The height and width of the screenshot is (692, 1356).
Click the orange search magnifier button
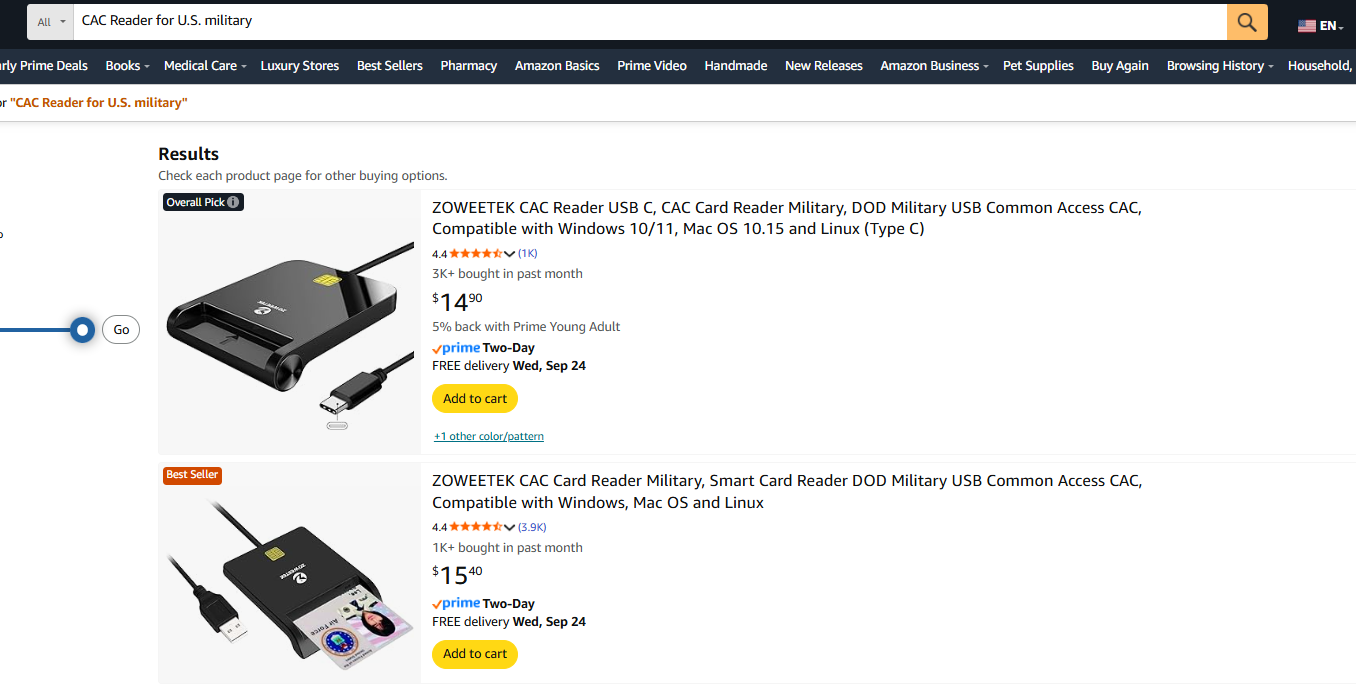[1247, 22]
